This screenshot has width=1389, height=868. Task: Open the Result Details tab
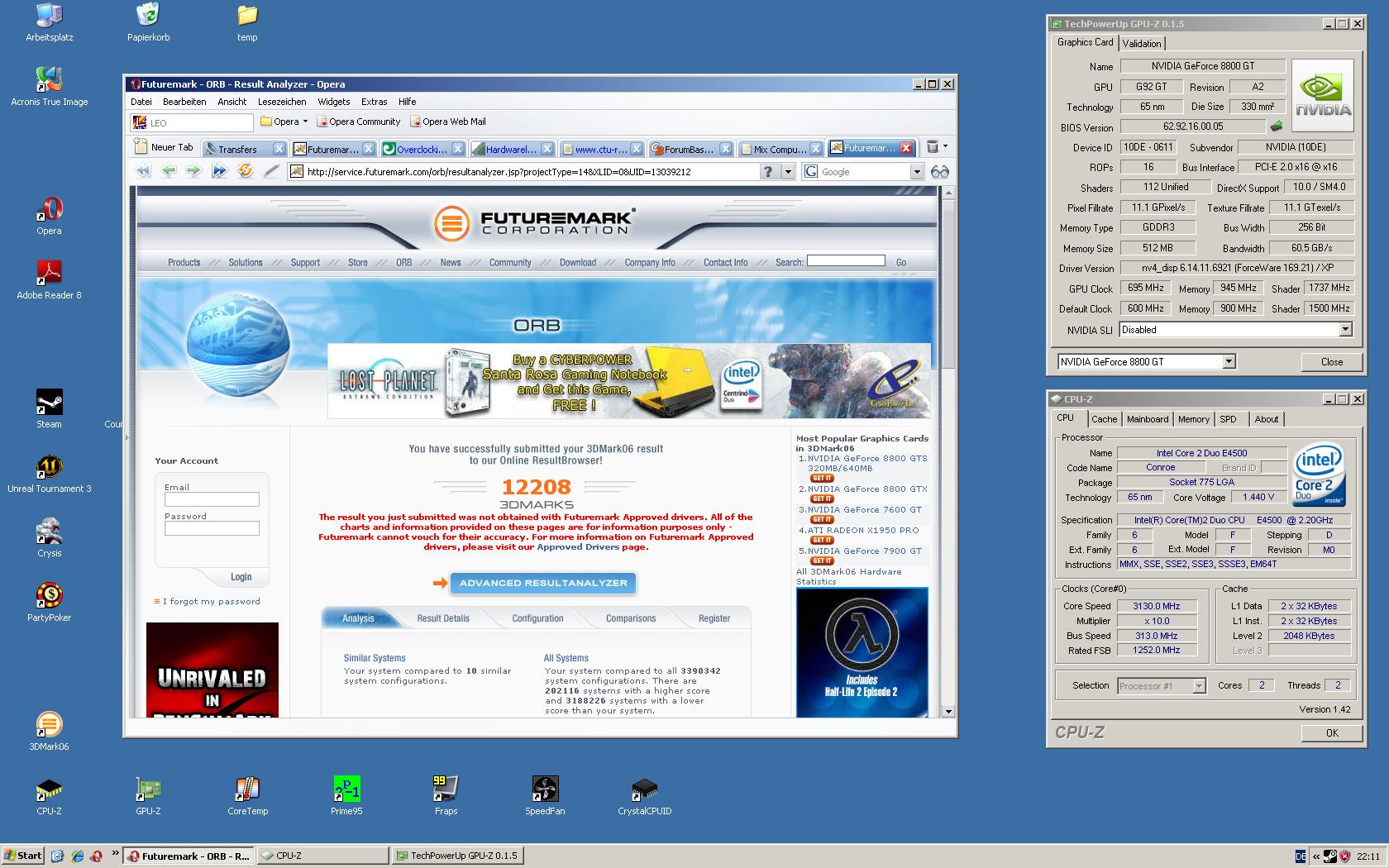(443, 618)
